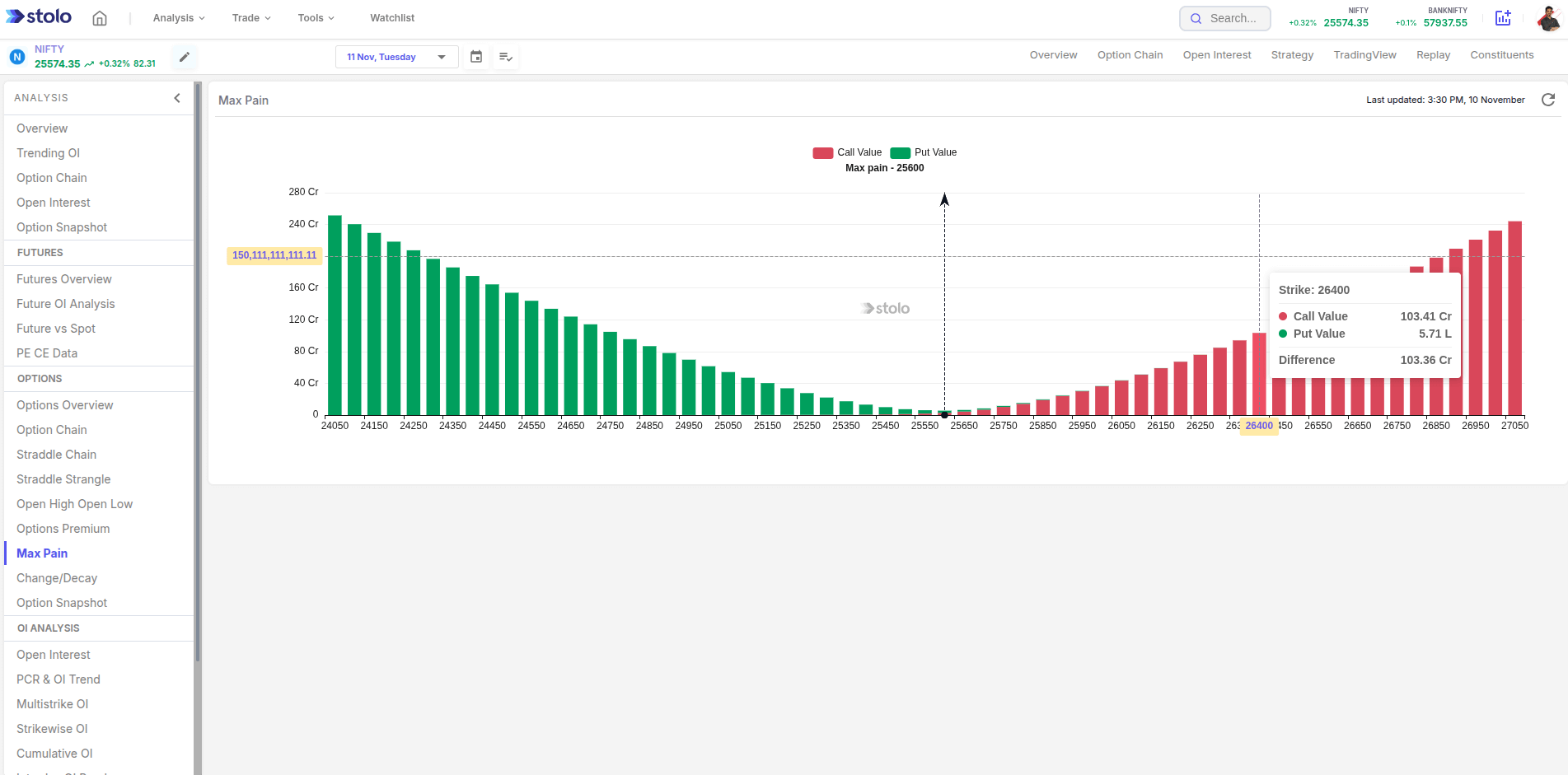The height and width of the screenshot is (775, 1568).
Task: Switch to the TradingView tab
Action: click(1364, 55)
